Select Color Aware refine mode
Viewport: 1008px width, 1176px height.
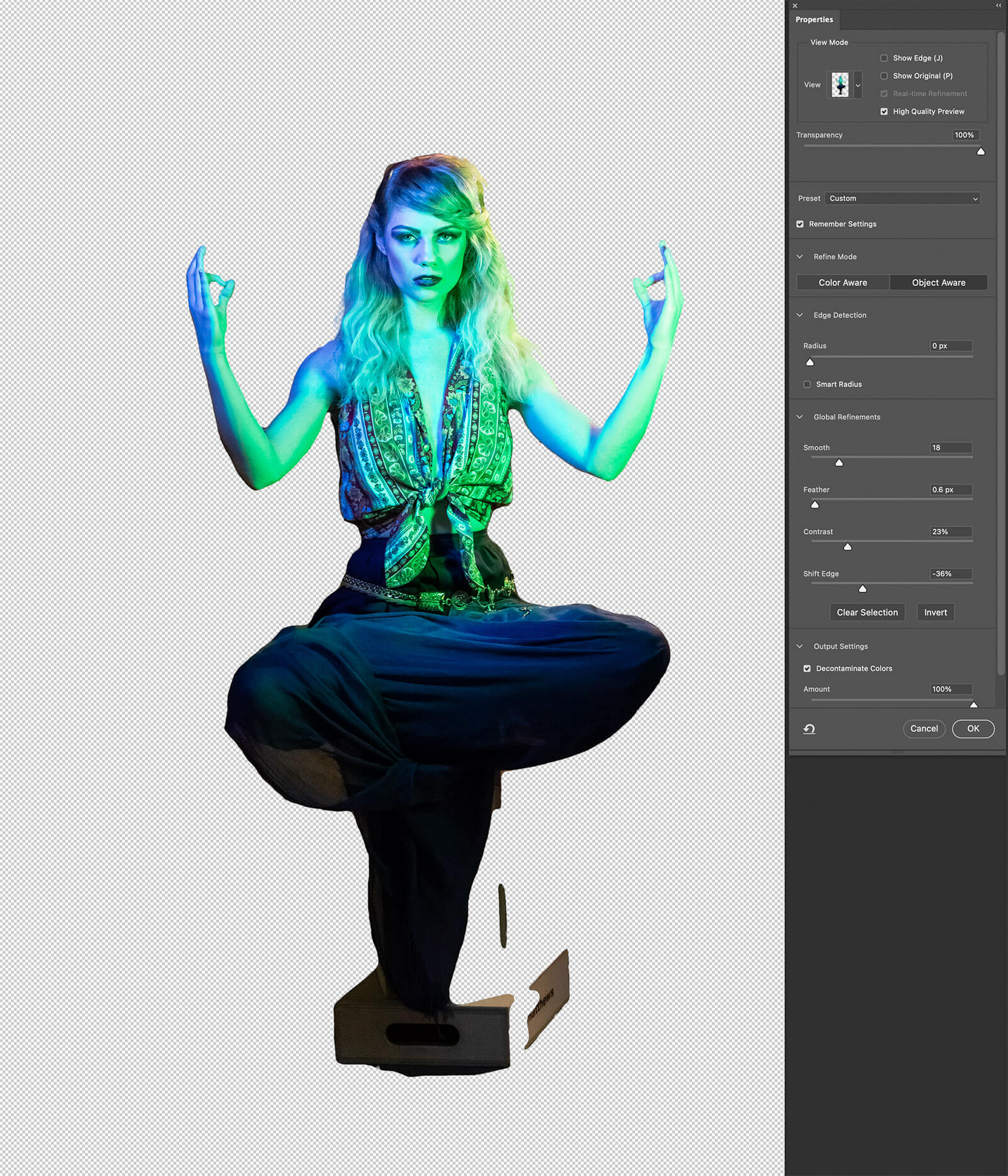843,283
